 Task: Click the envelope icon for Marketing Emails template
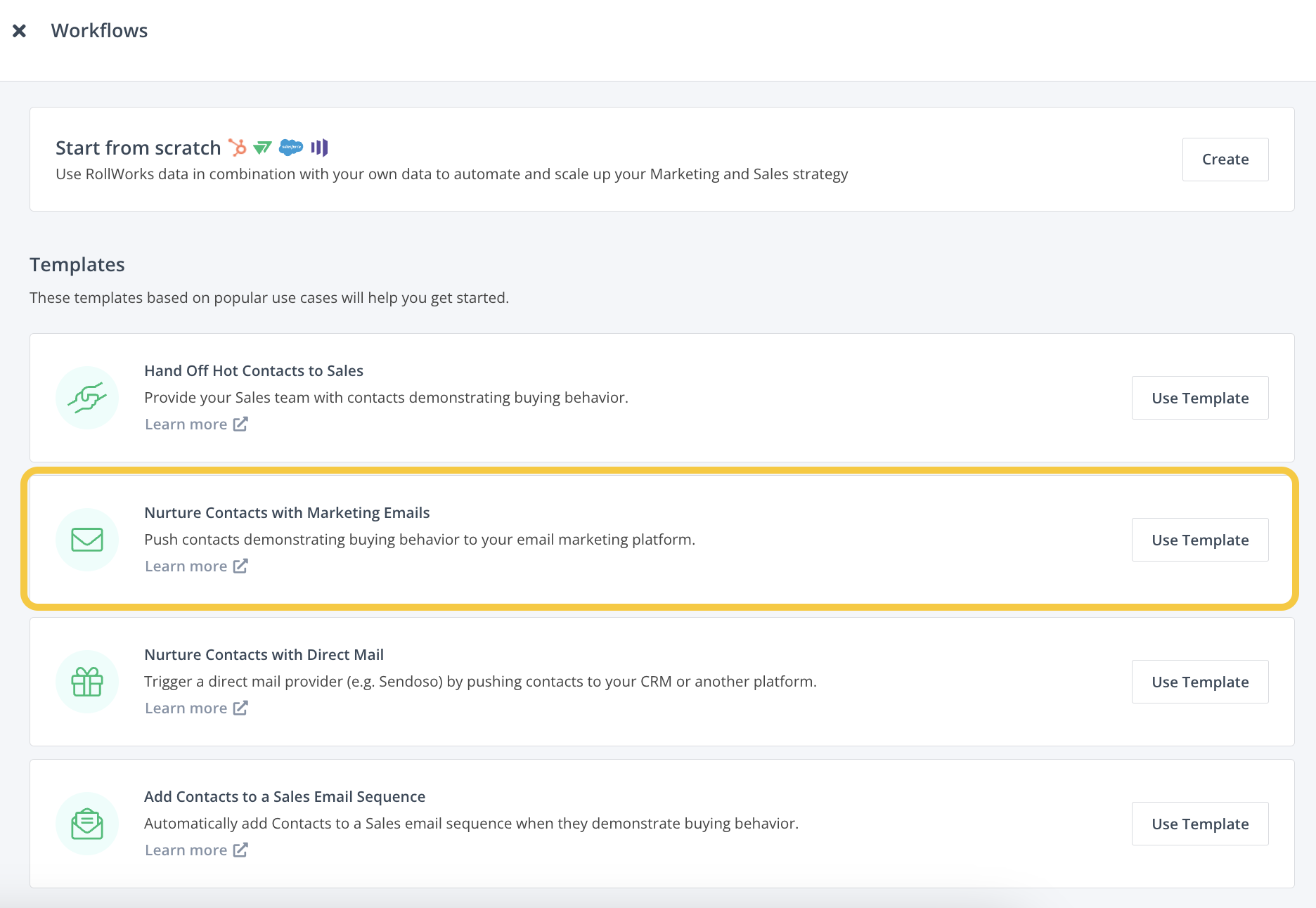coord(87,540)
